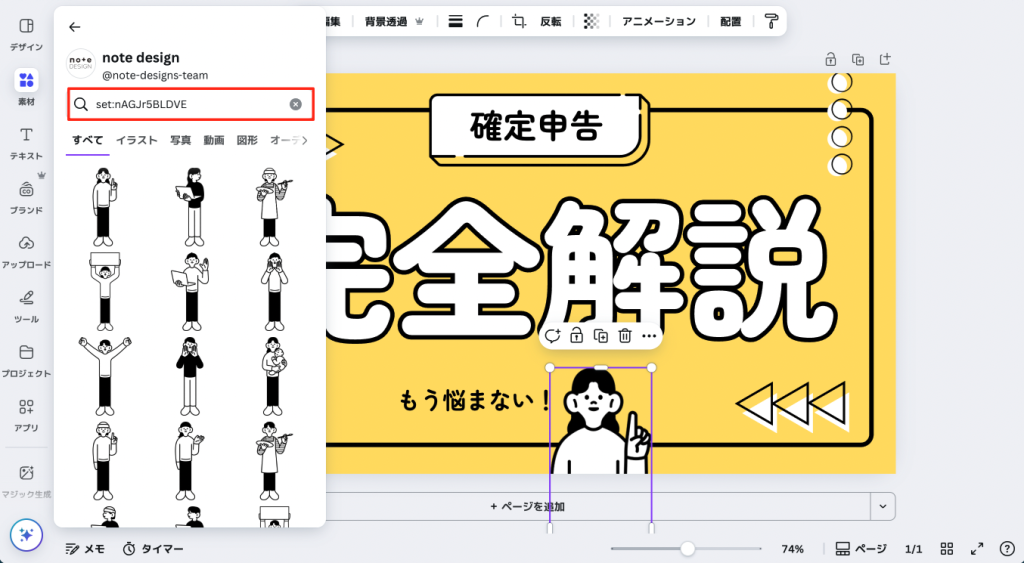This screenshot has height=563, width=1024.
Task: Open the 74% zoom level menu
Action: [x=793, y=549]
